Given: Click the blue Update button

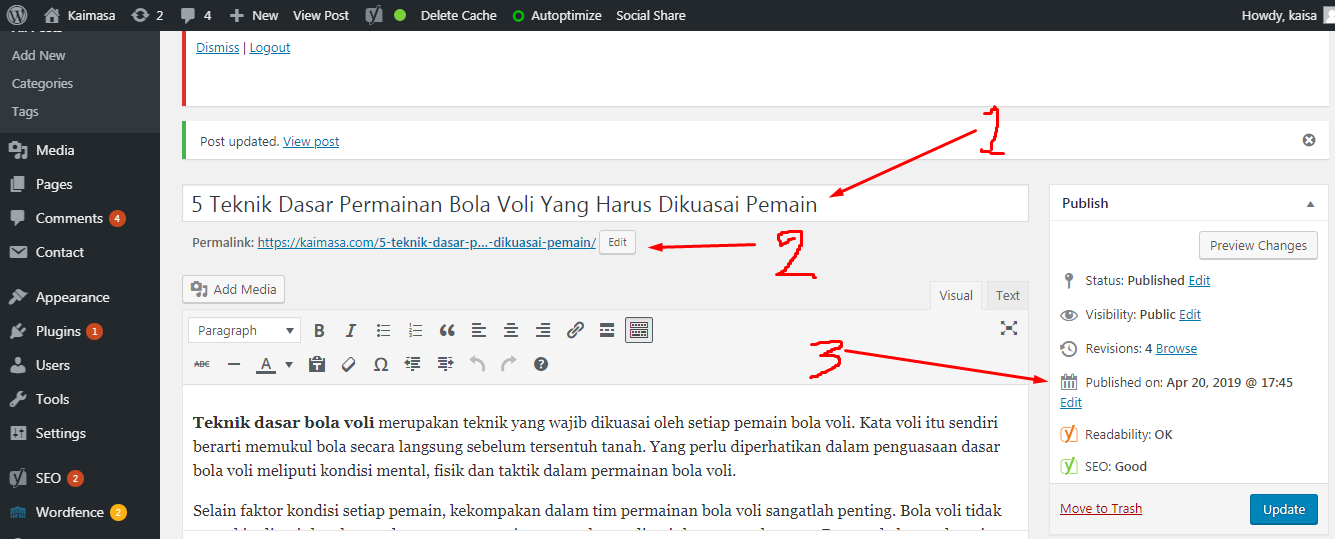Looking at the screenshot, I should (x=1284, y=509).
